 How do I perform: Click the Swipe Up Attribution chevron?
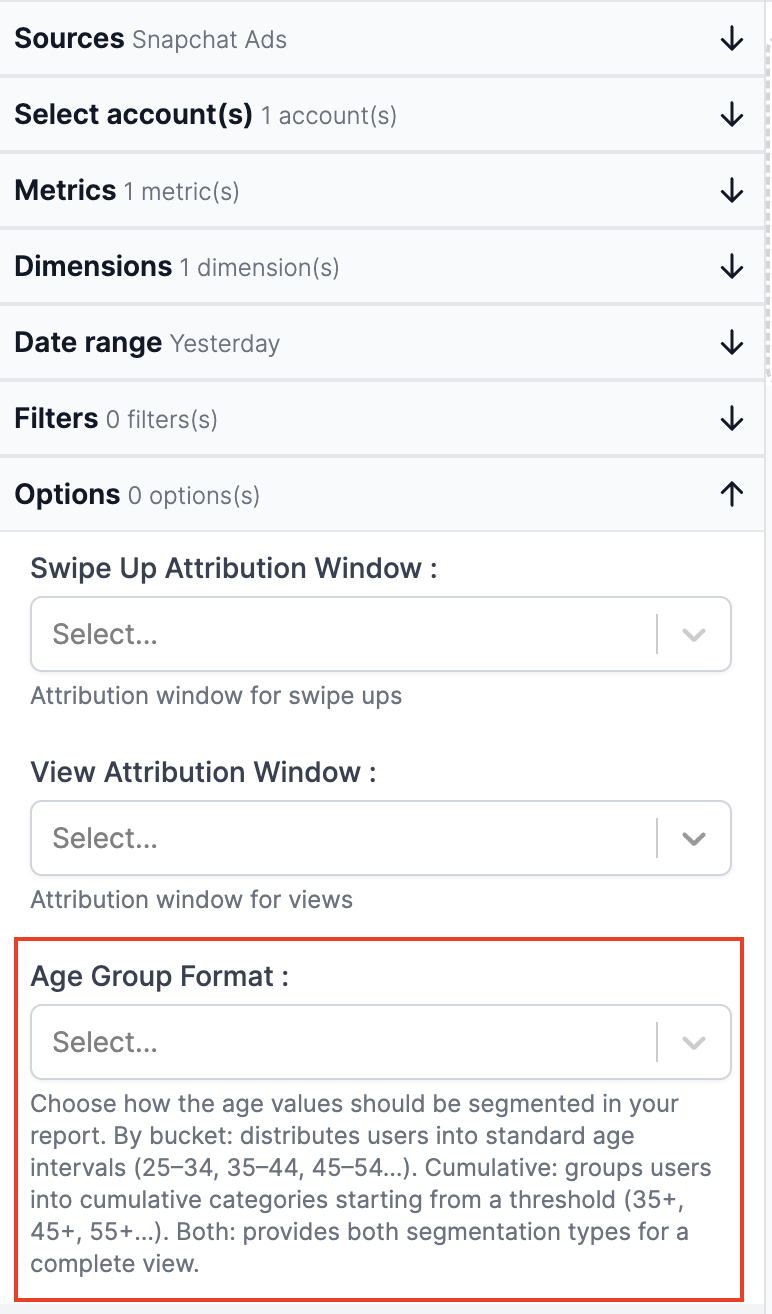694,635
